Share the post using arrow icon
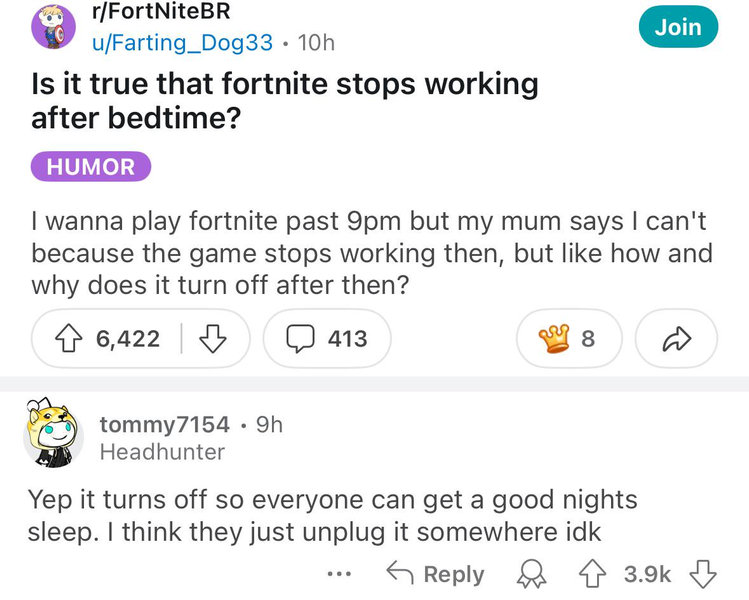The width and height of the screenshot is (749, 600). click(676, 339)
